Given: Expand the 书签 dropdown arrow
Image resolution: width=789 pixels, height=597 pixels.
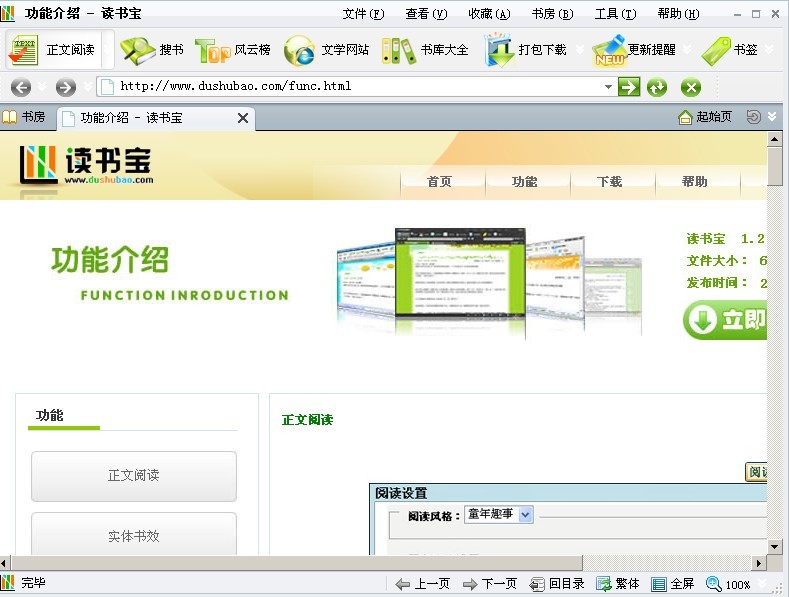Looking at the screenshot, I should (x=769, y=49).
